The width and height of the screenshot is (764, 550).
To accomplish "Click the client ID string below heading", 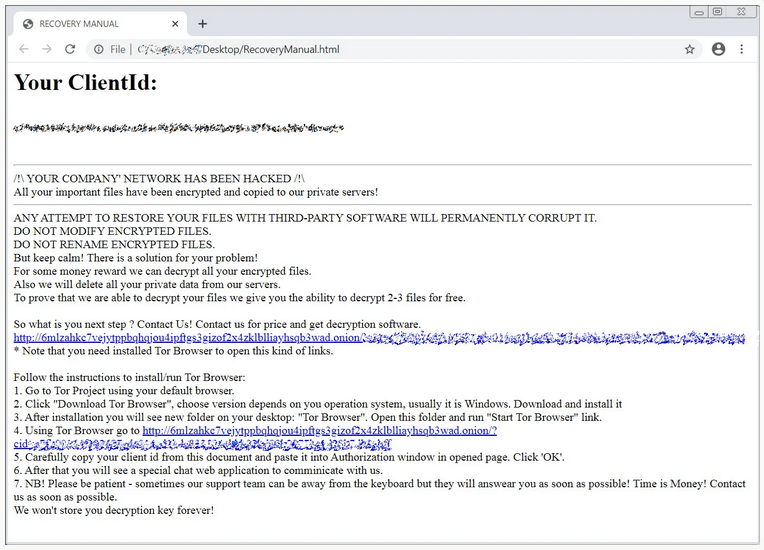I will (178, 129).
